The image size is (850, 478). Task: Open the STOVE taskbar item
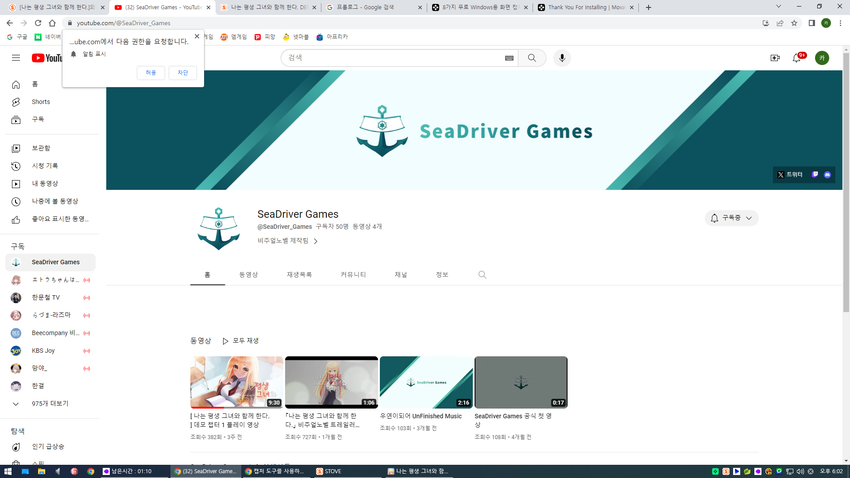[347, 471]
